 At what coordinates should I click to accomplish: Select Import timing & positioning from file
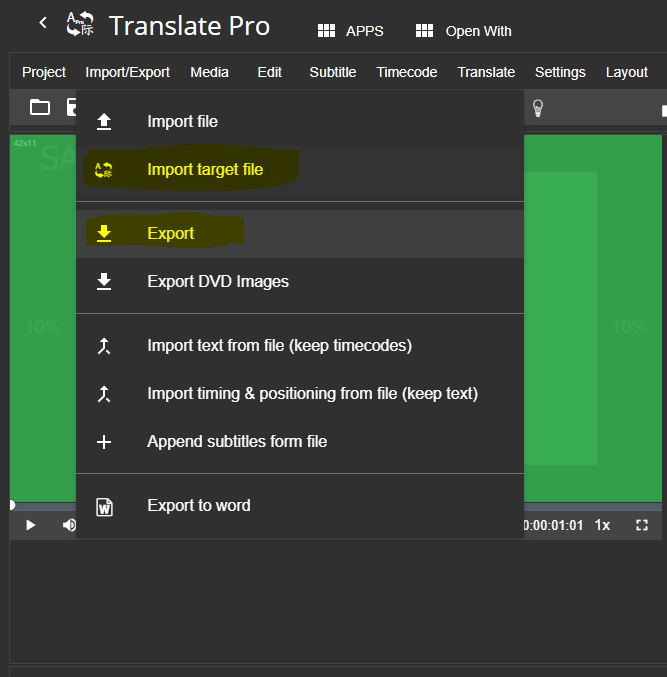coord(300,394)
